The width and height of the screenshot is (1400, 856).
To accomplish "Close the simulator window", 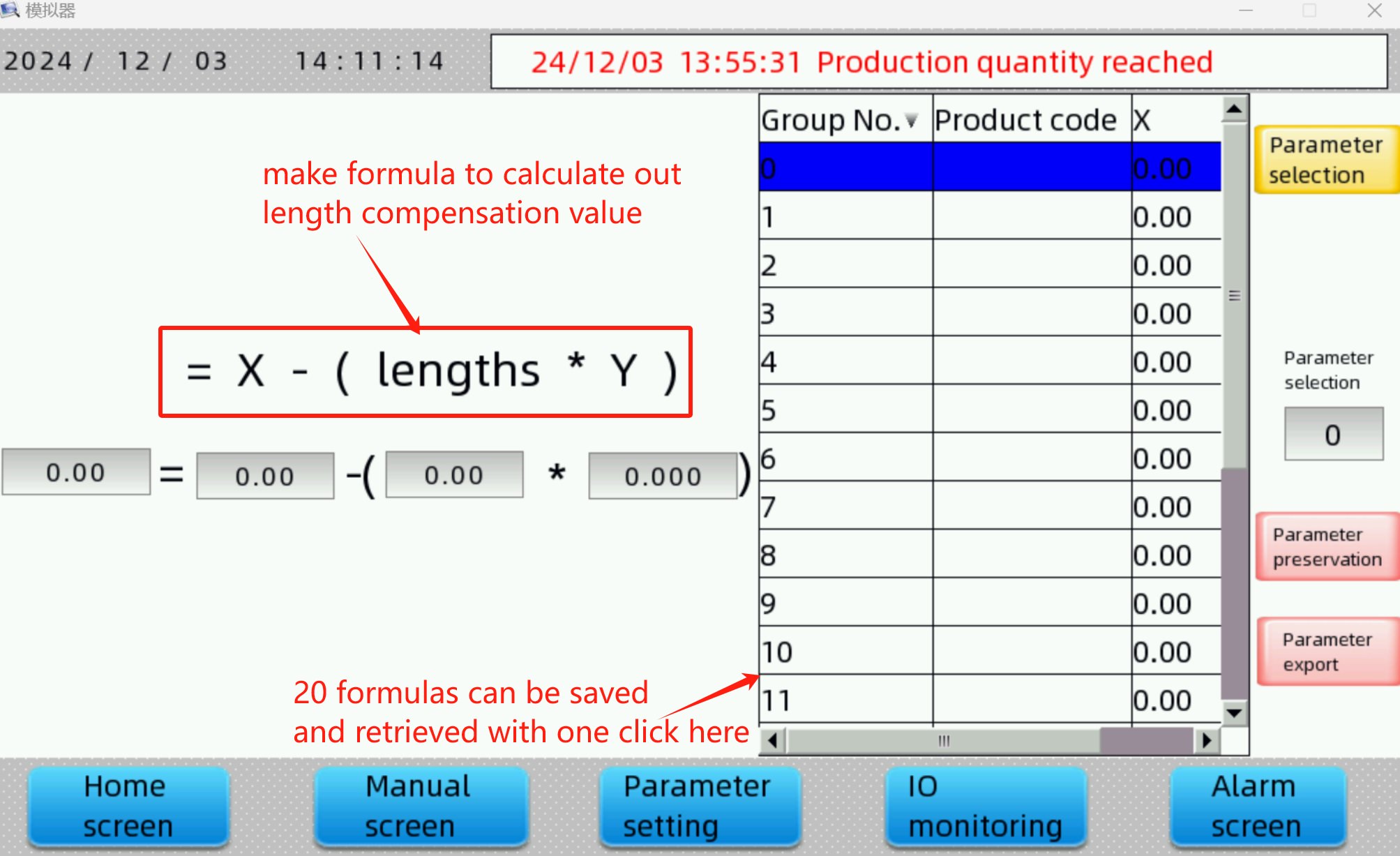I will [1374, 10].
